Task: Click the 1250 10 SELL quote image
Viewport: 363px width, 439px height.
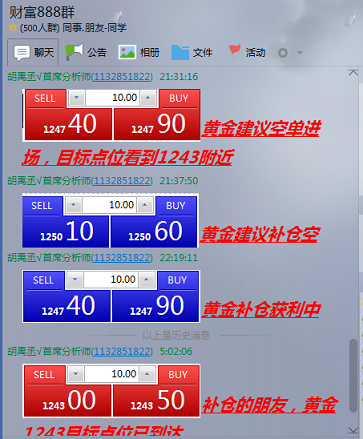Action: pos(66,231)
